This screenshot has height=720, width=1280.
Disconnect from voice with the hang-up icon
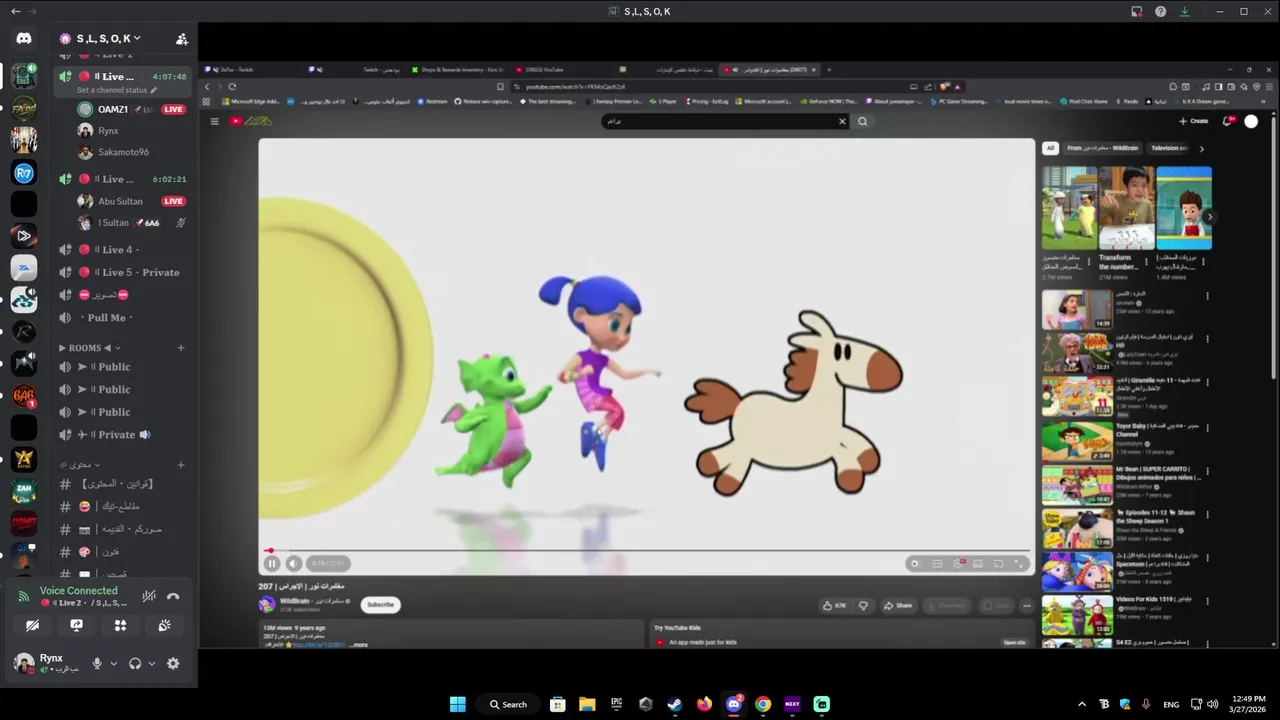pyautogui.click(x=173, y=596)
